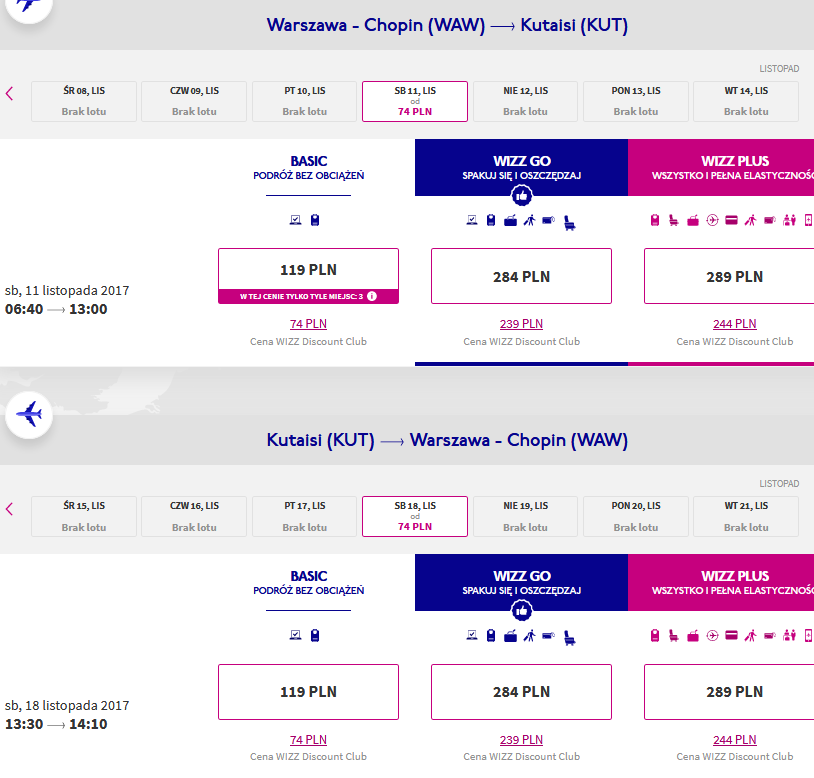814x778 pixels.
Task: Click backpack icon under return BASIC fare
Action: click(x=315, y=635)
